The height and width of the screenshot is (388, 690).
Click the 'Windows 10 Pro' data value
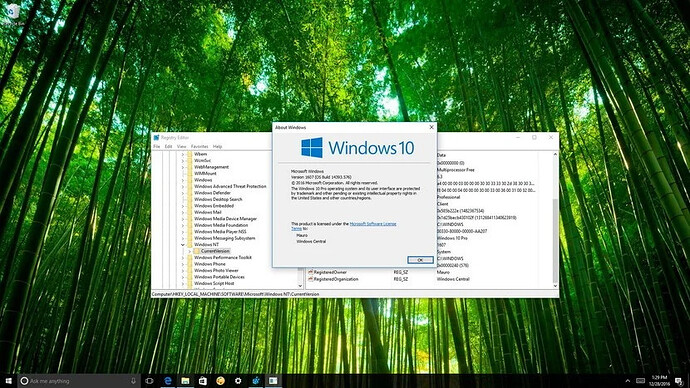pyautogui.click(x=452, y=238)
